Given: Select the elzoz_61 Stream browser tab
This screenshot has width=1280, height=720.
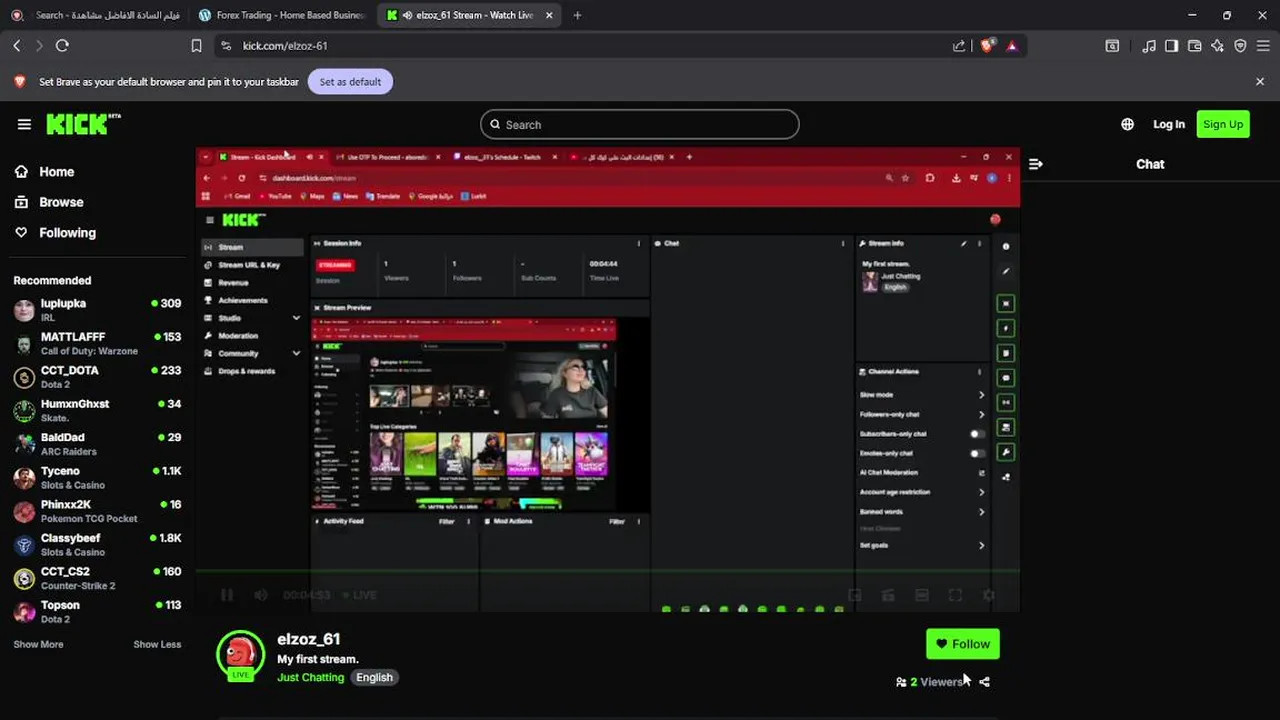Looking at the screenshot, I should [468, 15].
